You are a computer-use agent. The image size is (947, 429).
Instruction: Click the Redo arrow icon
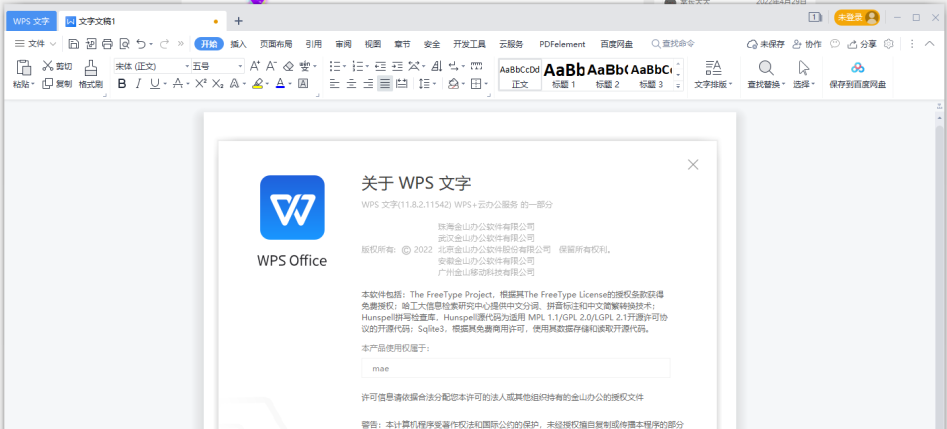pyautogui.click(x=164, y=44)
